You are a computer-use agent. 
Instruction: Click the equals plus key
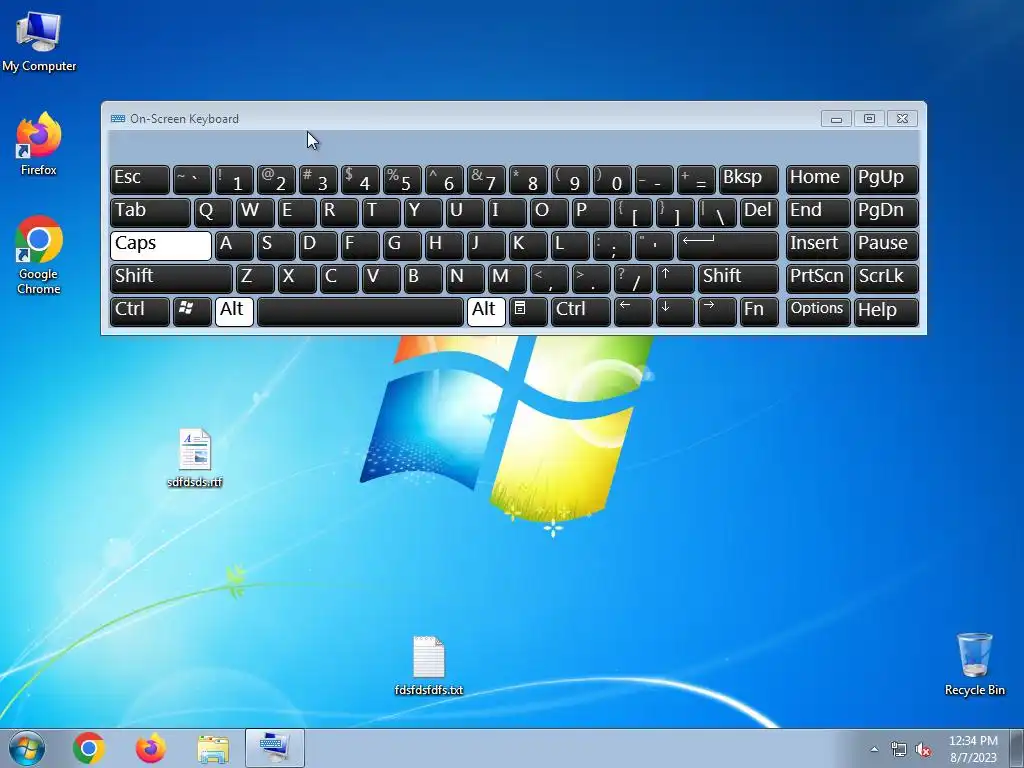(696, 180)
